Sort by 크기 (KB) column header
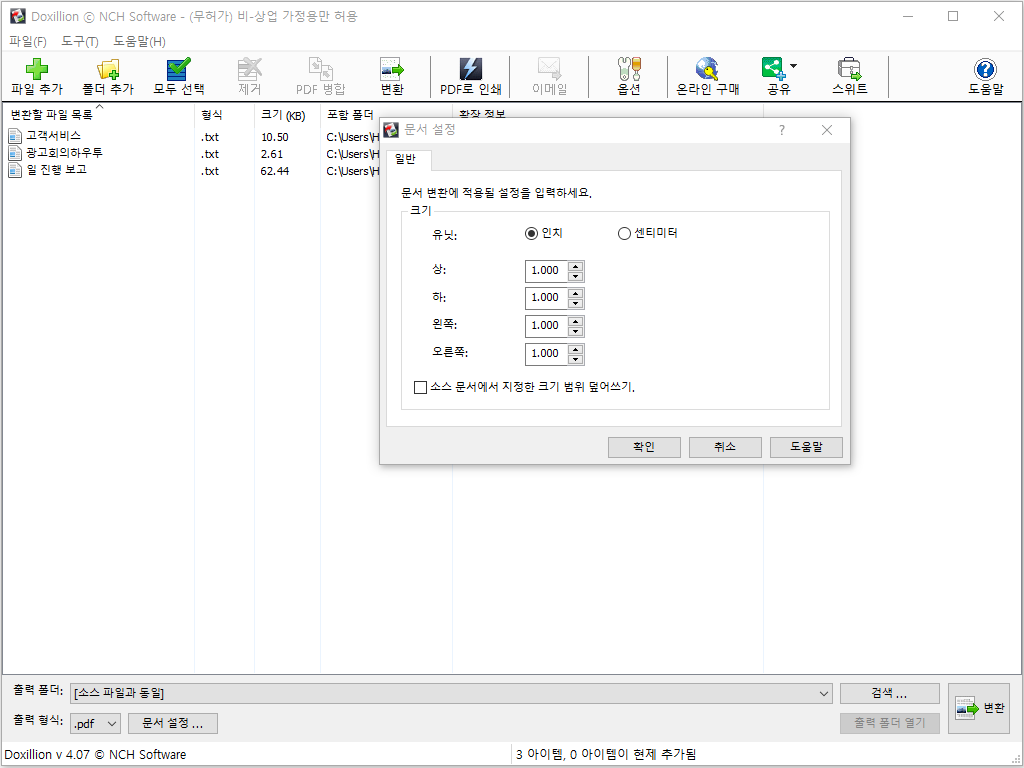Screen dimensions: 1024x768 tap(287, 115)
